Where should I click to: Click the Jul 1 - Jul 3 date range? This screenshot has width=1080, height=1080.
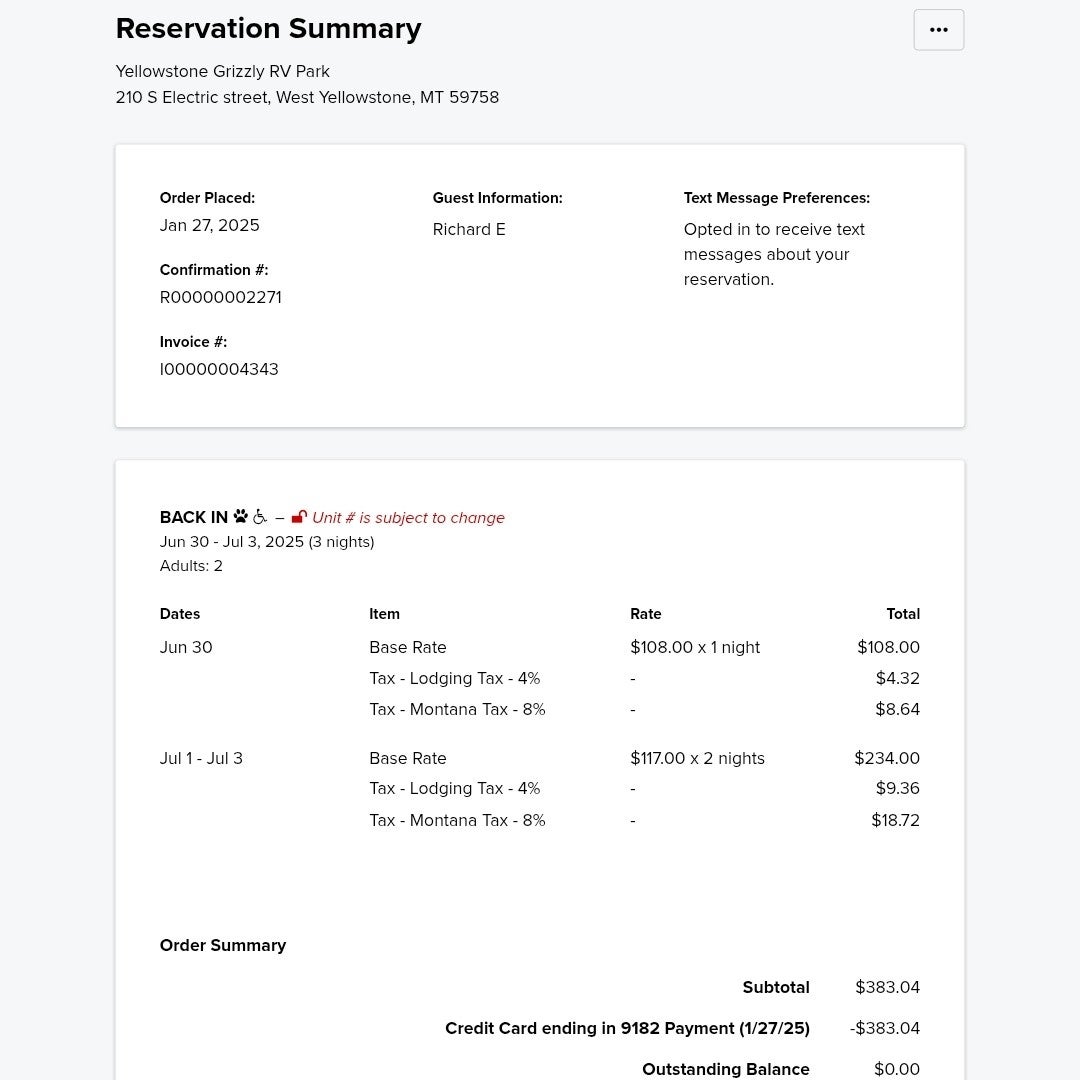click(x=201, y=758)
